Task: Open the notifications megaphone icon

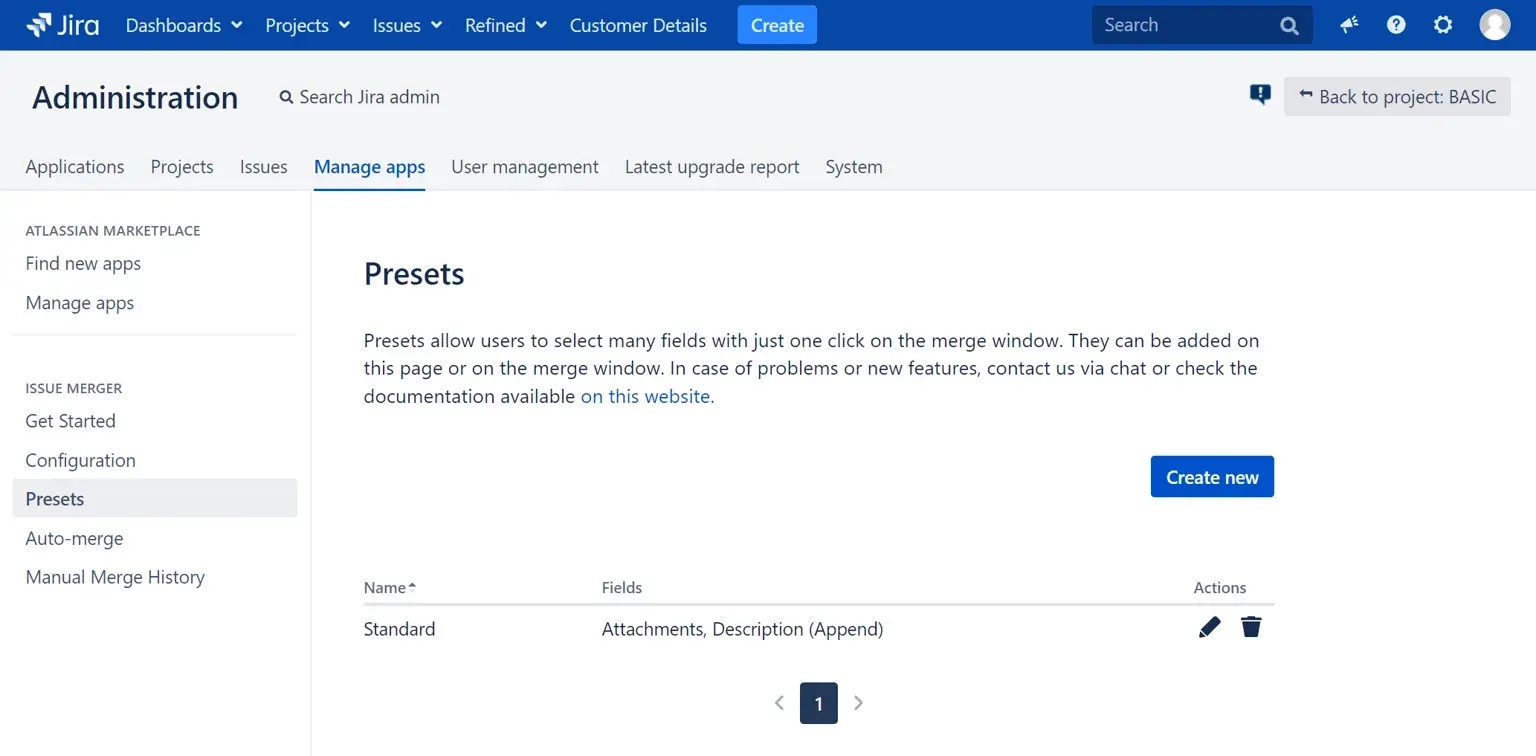Action: [x=1349, y=25]
